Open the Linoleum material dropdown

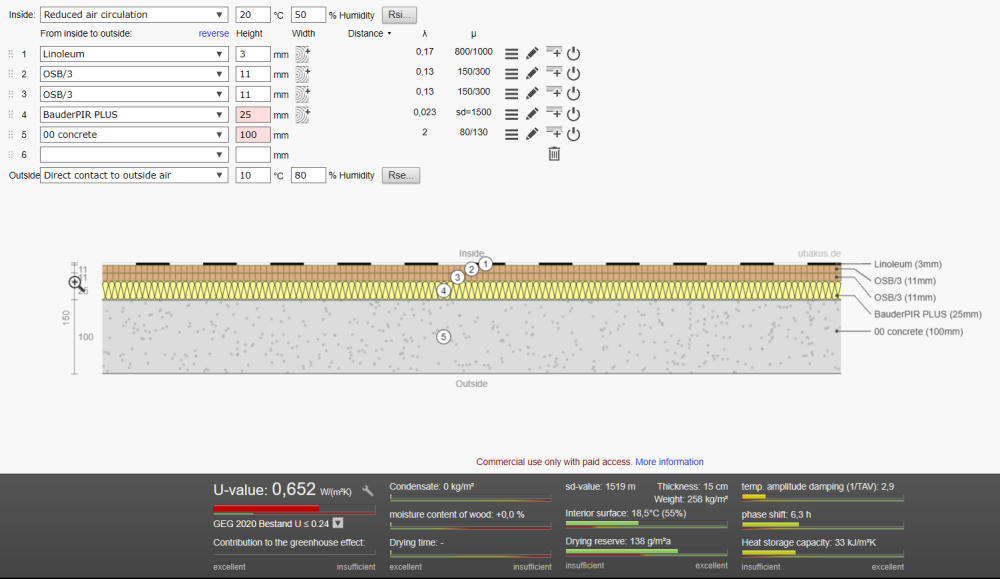[134, 54]
